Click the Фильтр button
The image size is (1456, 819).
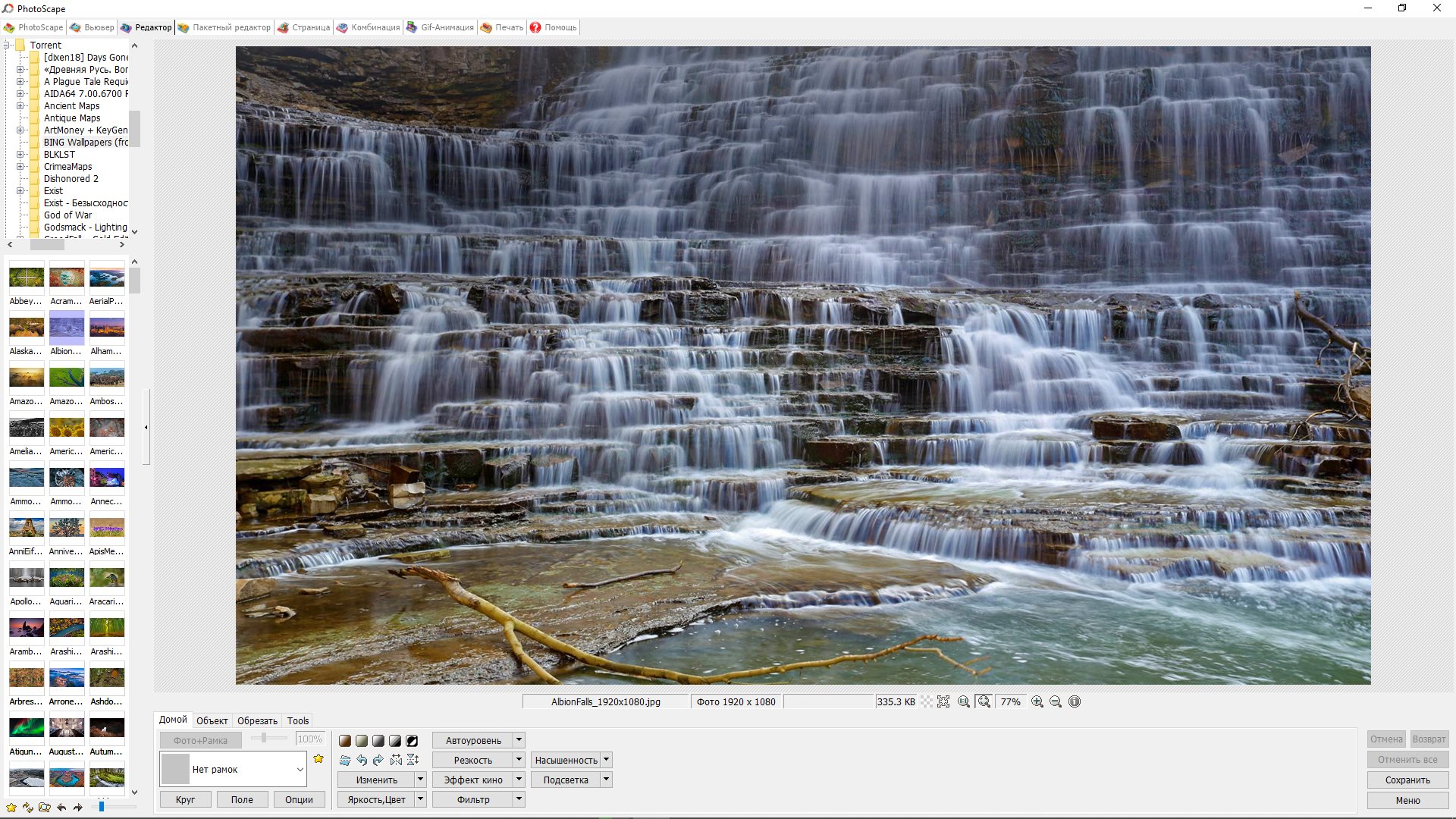[x=472, y=800]
